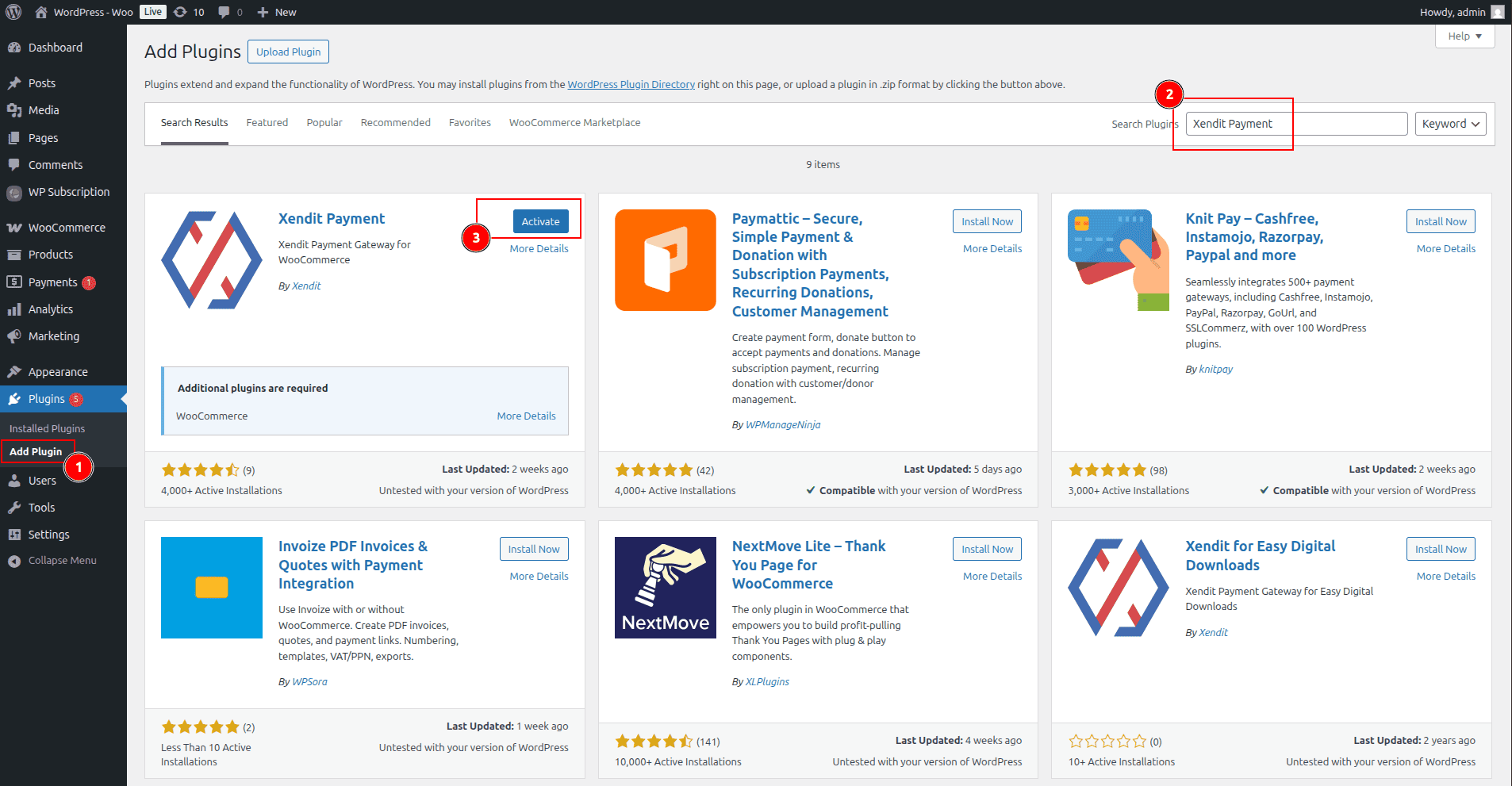
Task: Expand the Keyword search type dropdown
Action: click(1450, 124)
